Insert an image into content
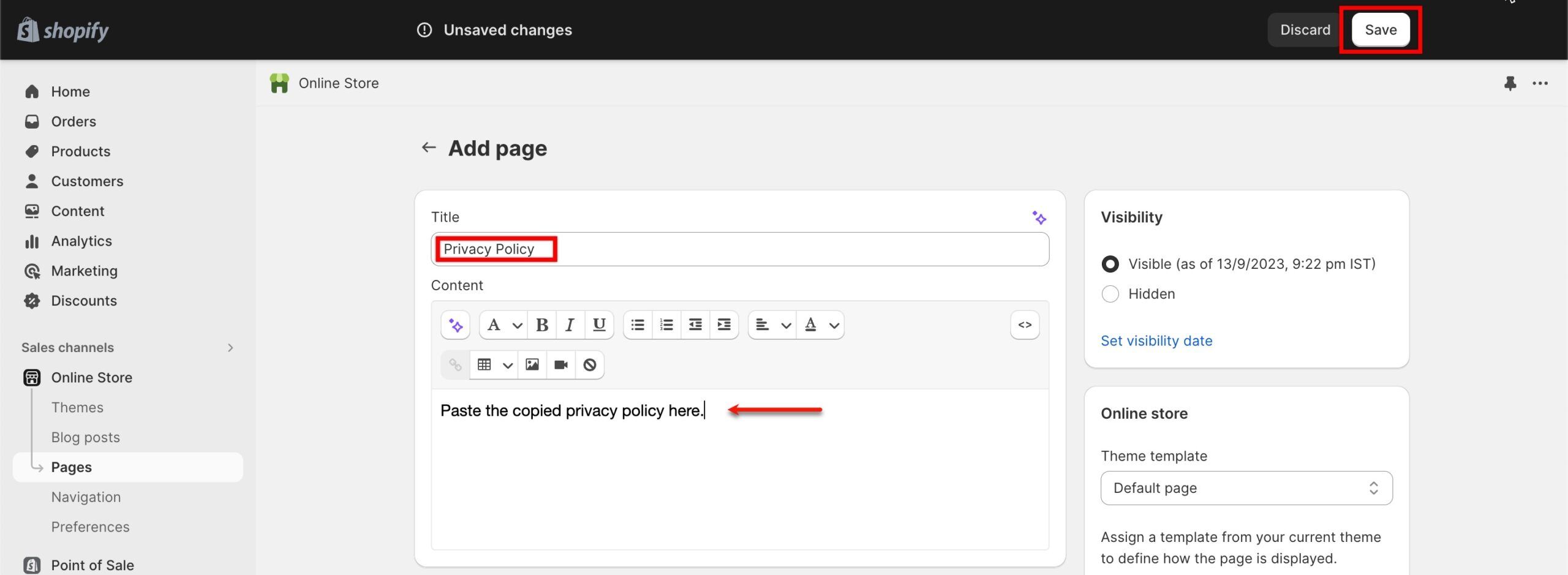The height and width of the screenshot is (575, 1568). pyautogui.click(x=532, y=365)
